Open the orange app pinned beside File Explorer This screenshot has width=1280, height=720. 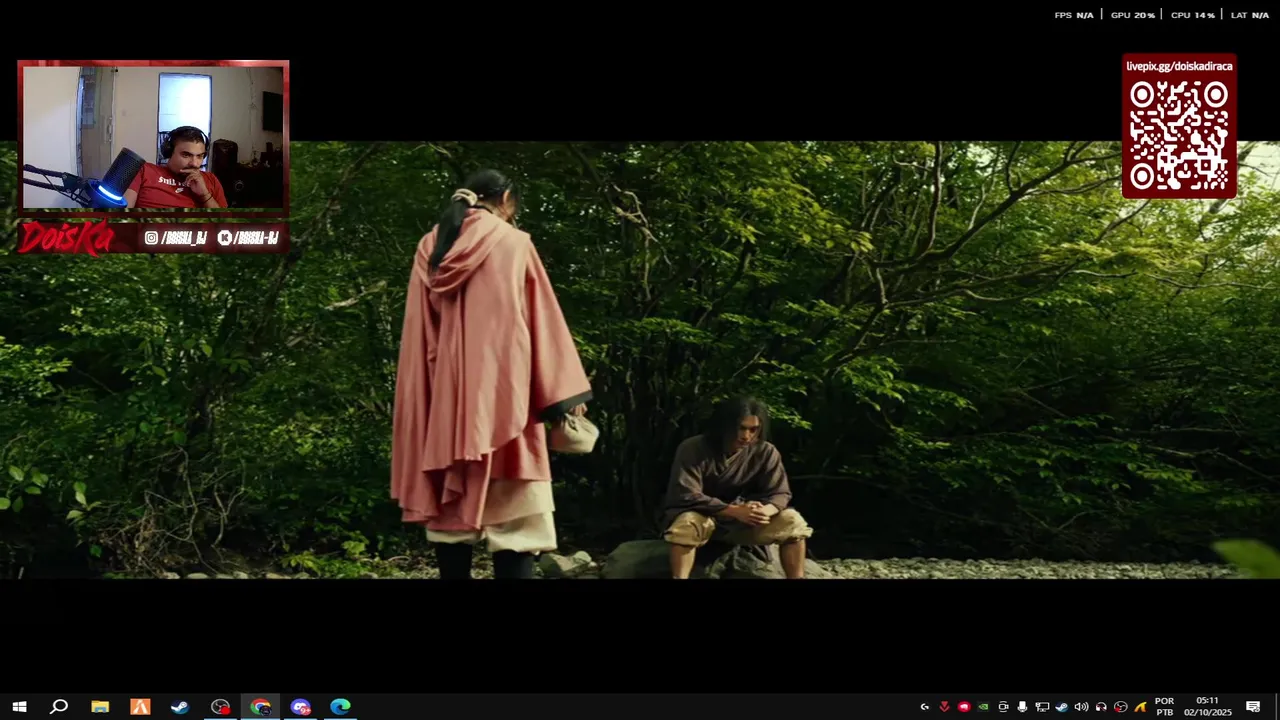point(140,707)
